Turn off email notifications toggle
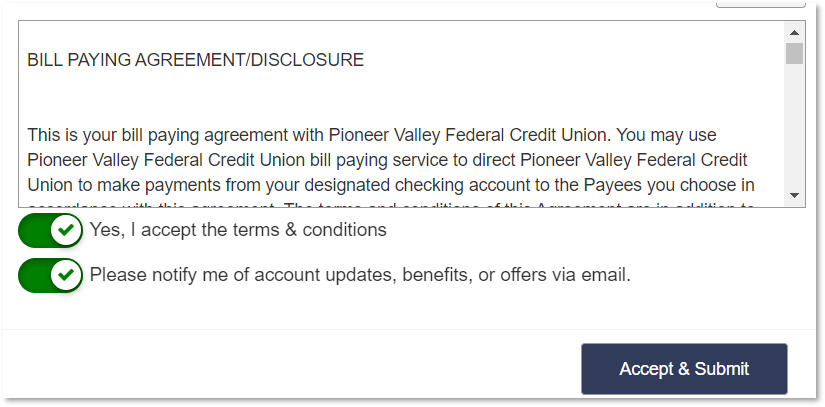 51,276
